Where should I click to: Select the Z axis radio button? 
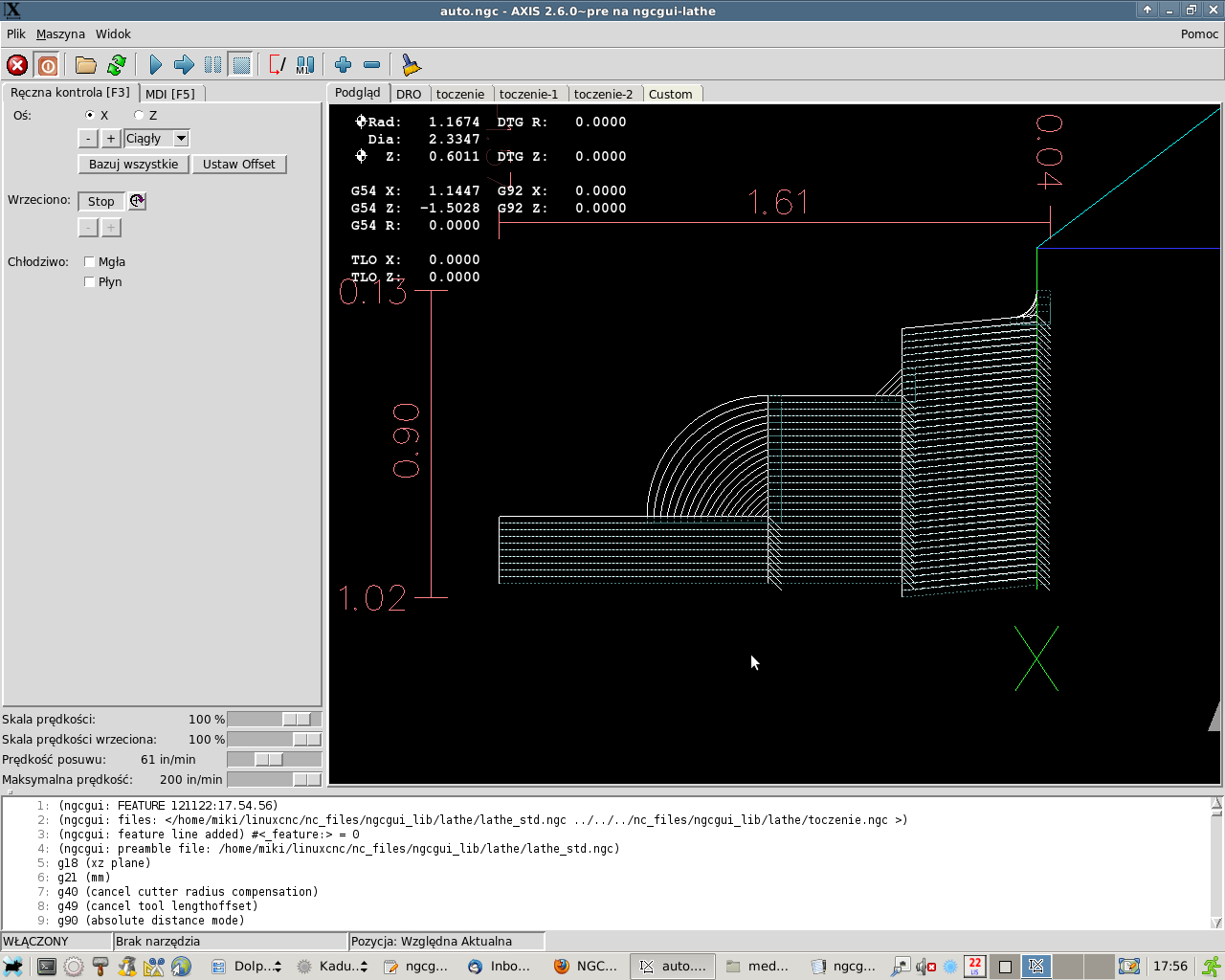tap(139, 115)
